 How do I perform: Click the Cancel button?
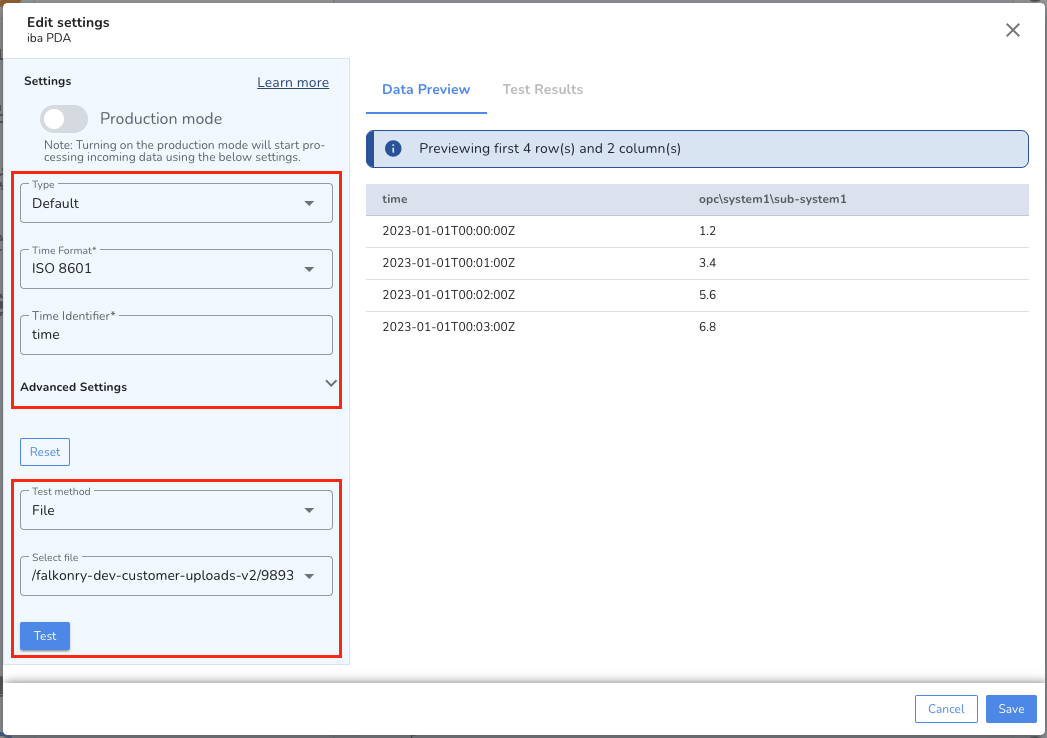946,709
